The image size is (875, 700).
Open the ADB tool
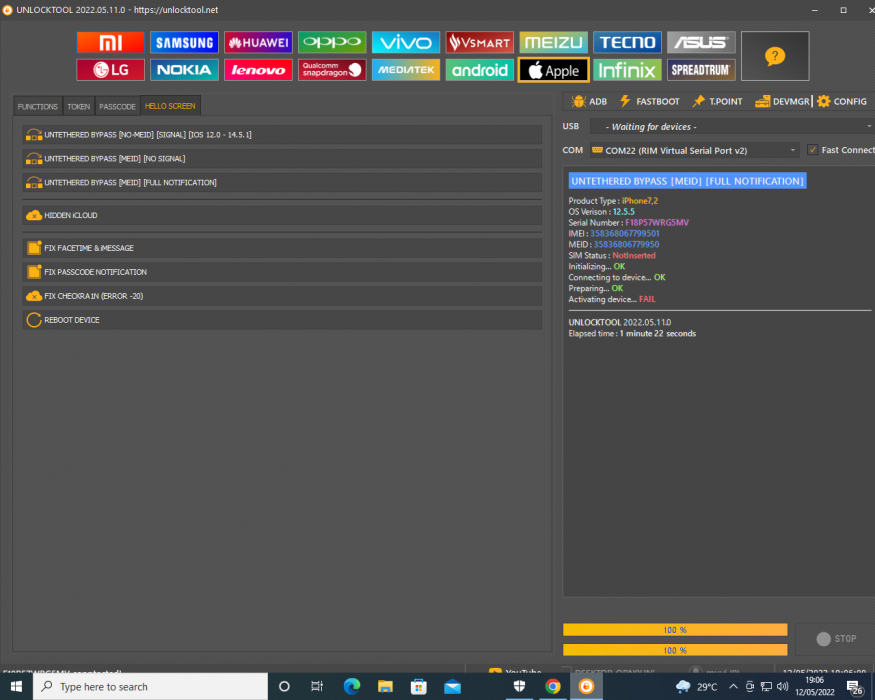pyautogui.click(x=589, y=102)
